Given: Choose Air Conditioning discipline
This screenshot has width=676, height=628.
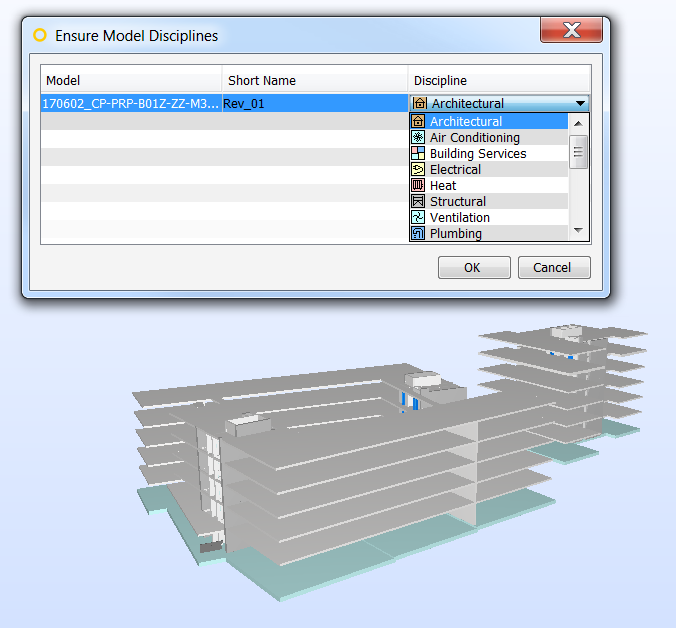Looking at the screenshot, I should pos(489,137).
